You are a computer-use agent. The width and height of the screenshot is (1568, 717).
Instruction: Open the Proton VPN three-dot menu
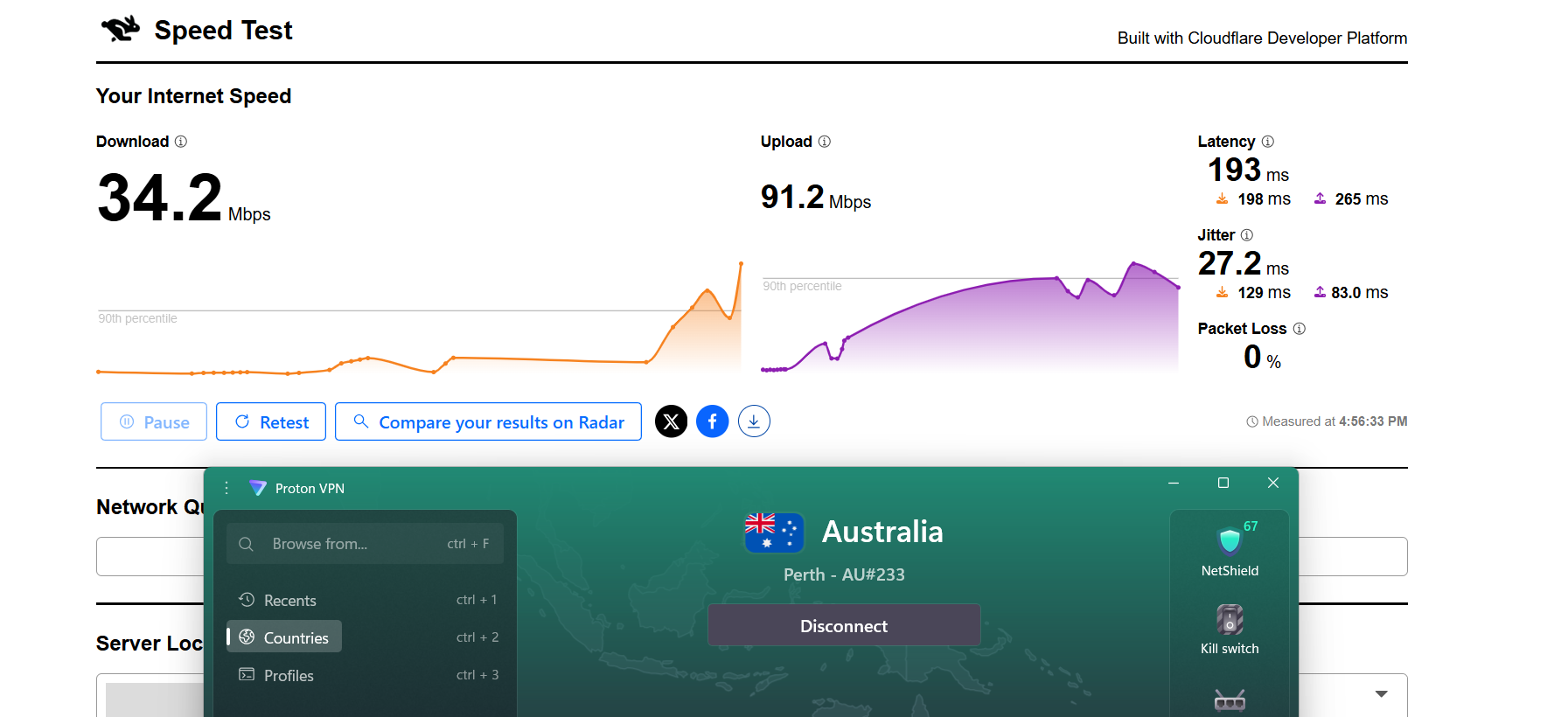coord(226,488)
